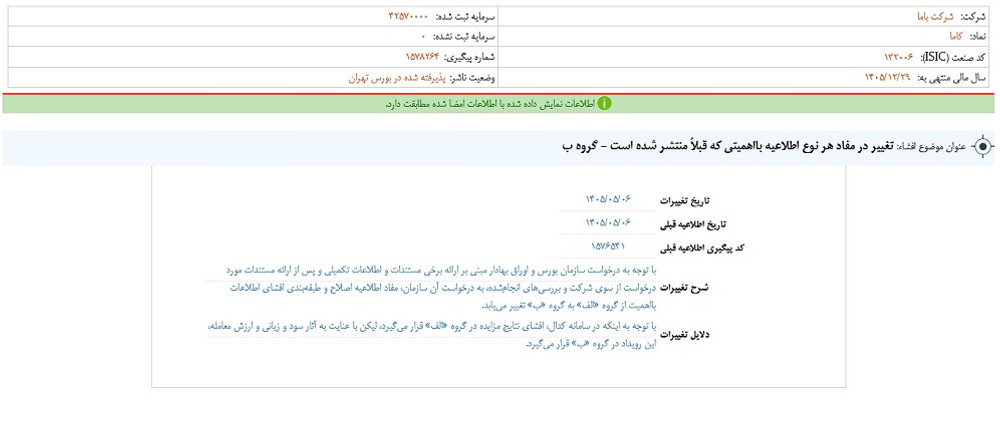1000x446 pixels.
Task: Open the symbol link کاما
Action: point(956,38)
